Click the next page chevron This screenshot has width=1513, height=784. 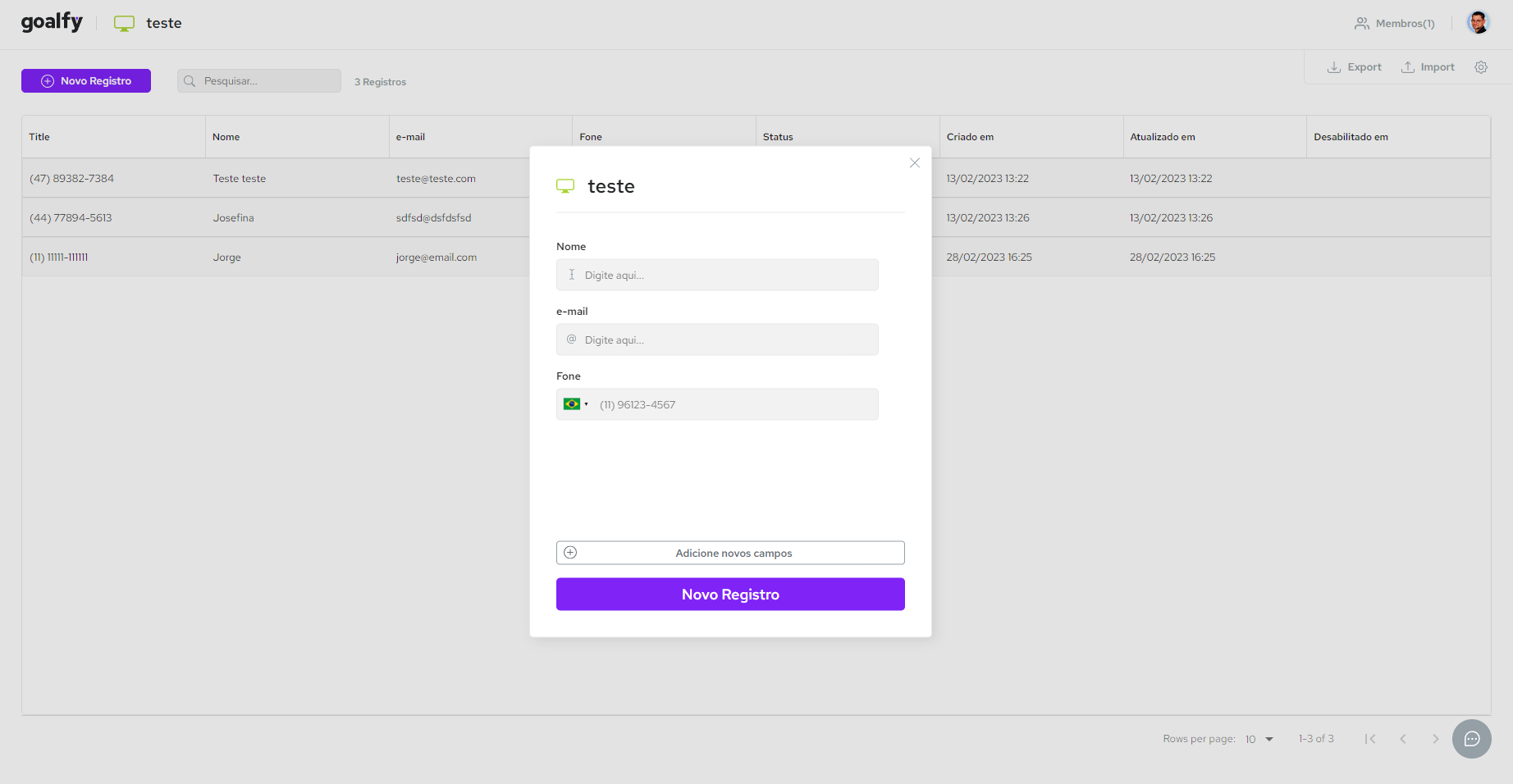[x=1435, y=739]
